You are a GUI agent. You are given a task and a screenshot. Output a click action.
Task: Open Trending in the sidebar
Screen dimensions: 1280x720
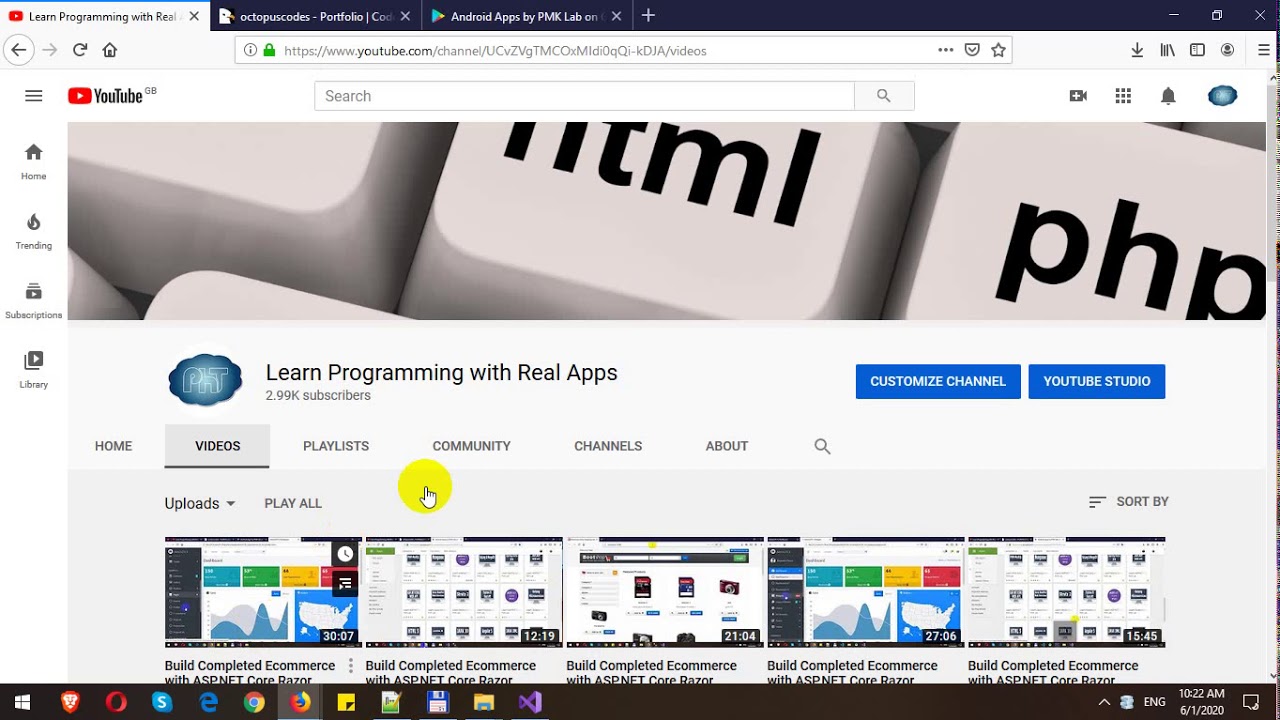click(34, 231)
